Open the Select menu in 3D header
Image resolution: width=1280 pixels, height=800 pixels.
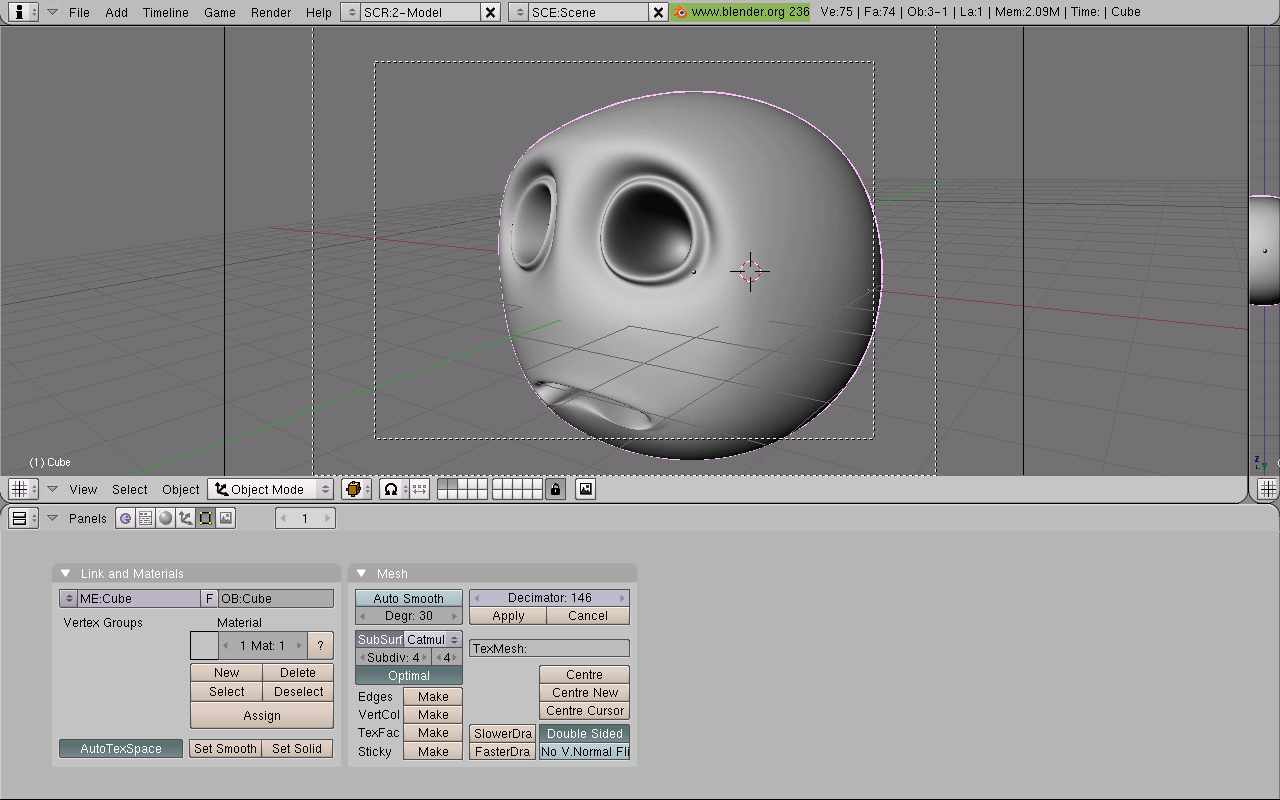click(x=129, y=489)
